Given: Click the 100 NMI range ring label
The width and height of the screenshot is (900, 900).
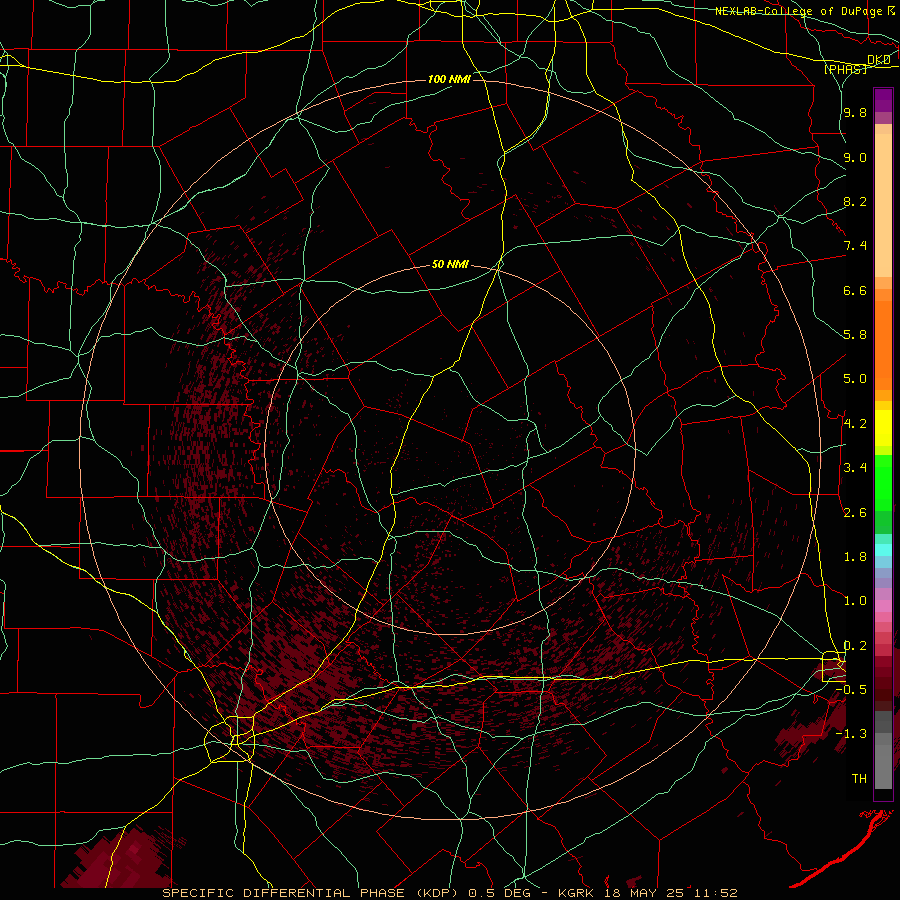Looking at the screenshot, I should 449,79.
